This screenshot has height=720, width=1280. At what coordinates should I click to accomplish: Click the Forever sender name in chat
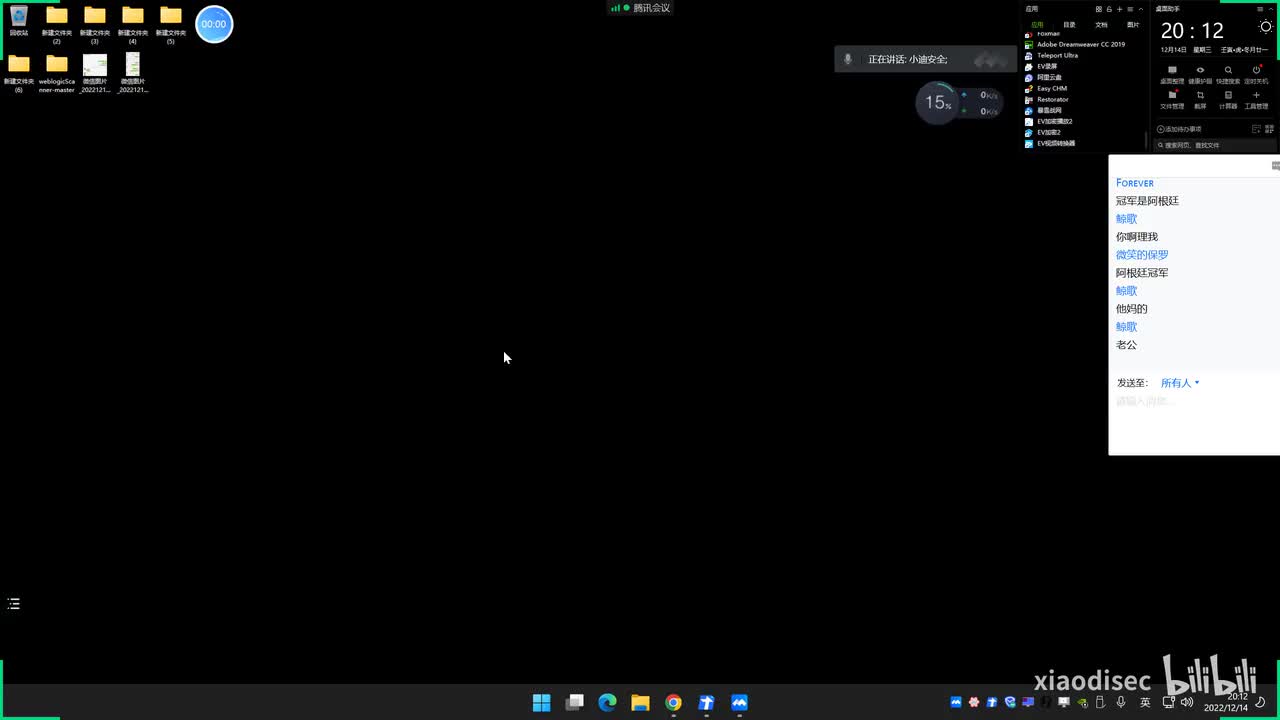(x=1135, y=183)
